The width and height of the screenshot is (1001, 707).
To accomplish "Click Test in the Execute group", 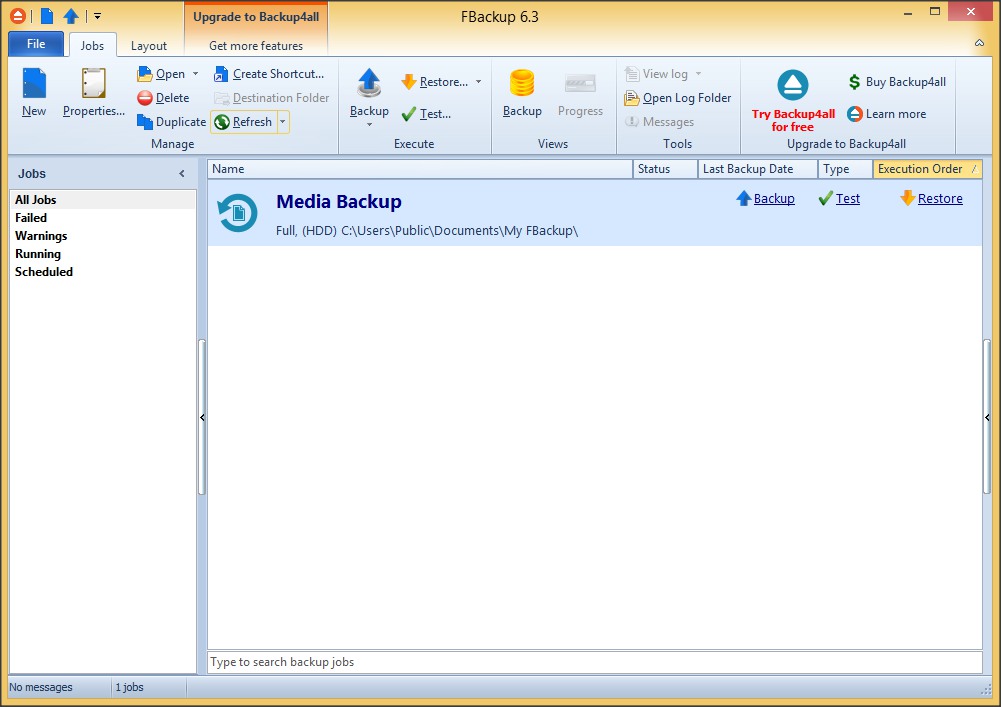I will tap(426, 114).
